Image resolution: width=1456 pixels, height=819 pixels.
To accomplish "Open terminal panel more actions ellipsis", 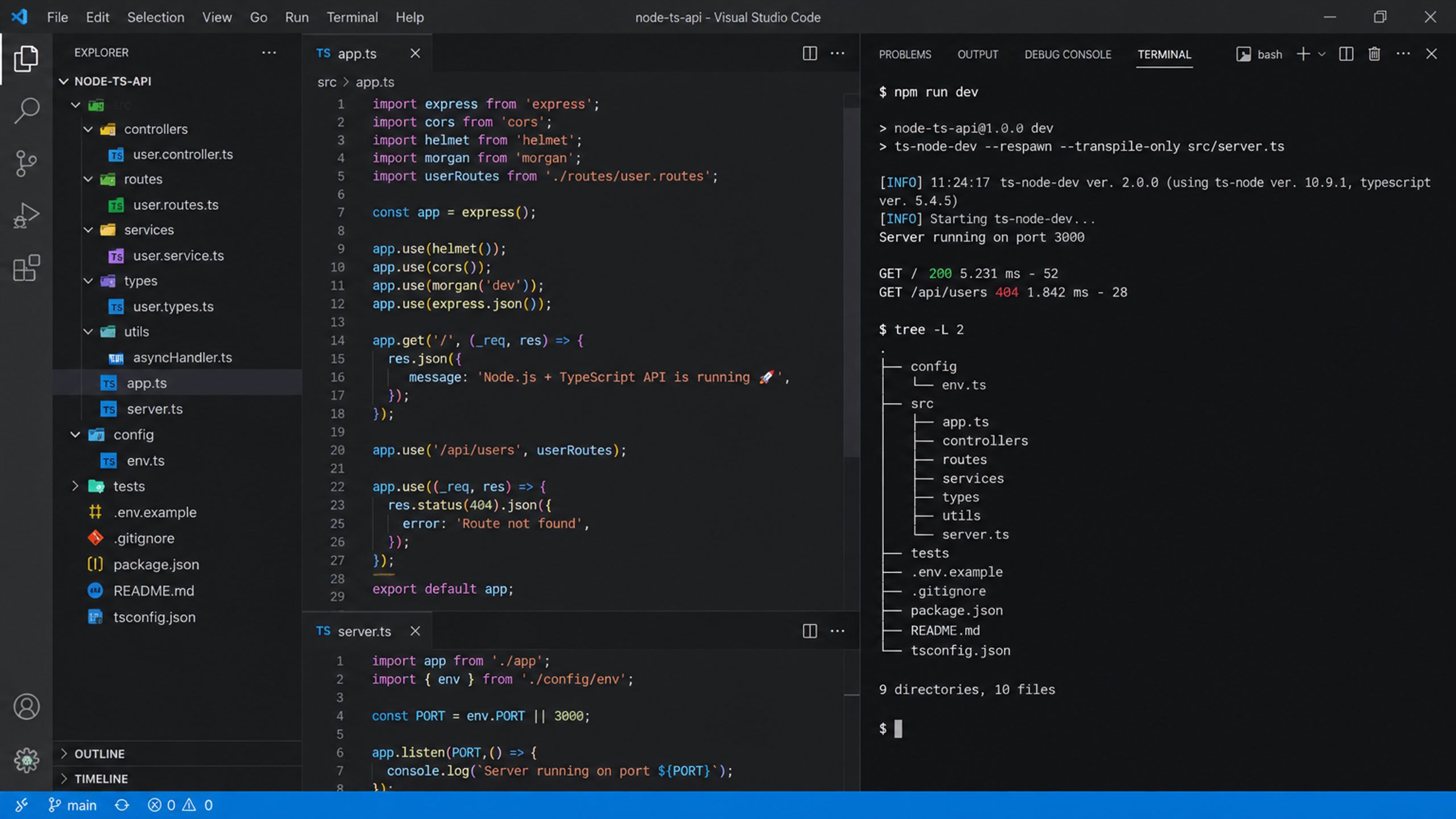I will [1403, 54].
